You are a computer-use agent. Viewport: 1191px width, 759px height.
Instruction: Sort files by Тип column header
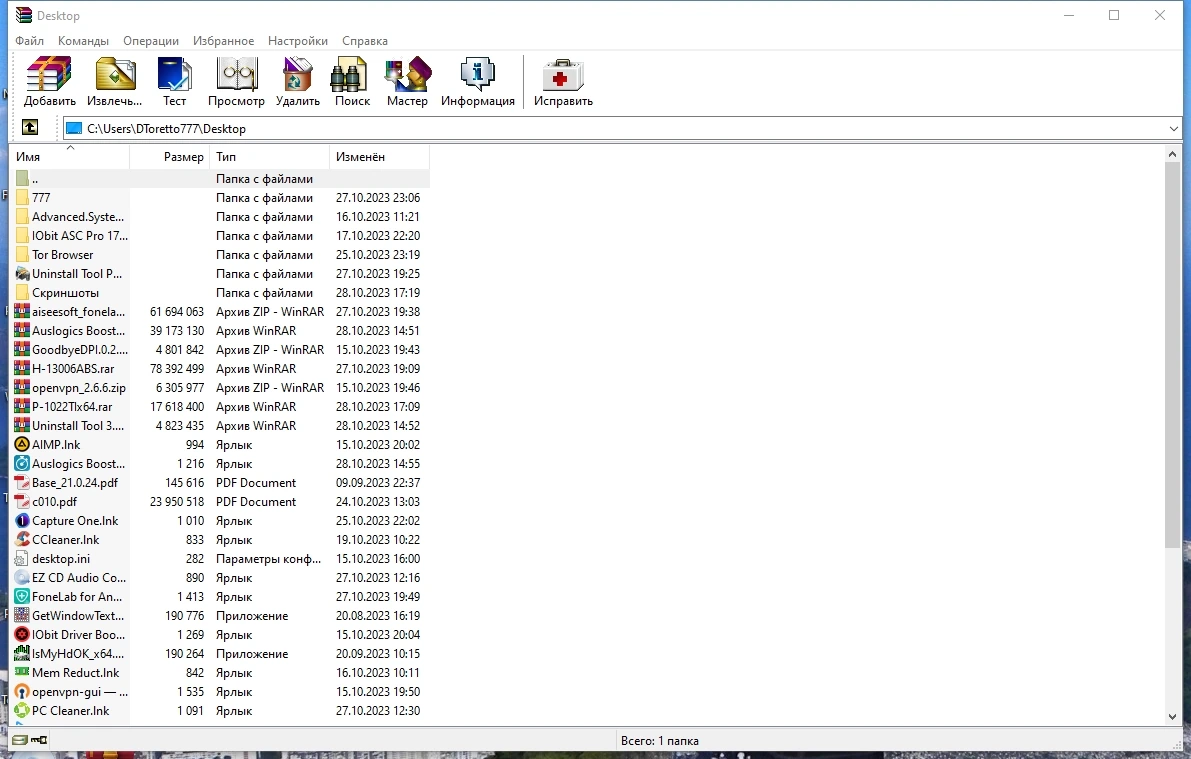(270, 157)
